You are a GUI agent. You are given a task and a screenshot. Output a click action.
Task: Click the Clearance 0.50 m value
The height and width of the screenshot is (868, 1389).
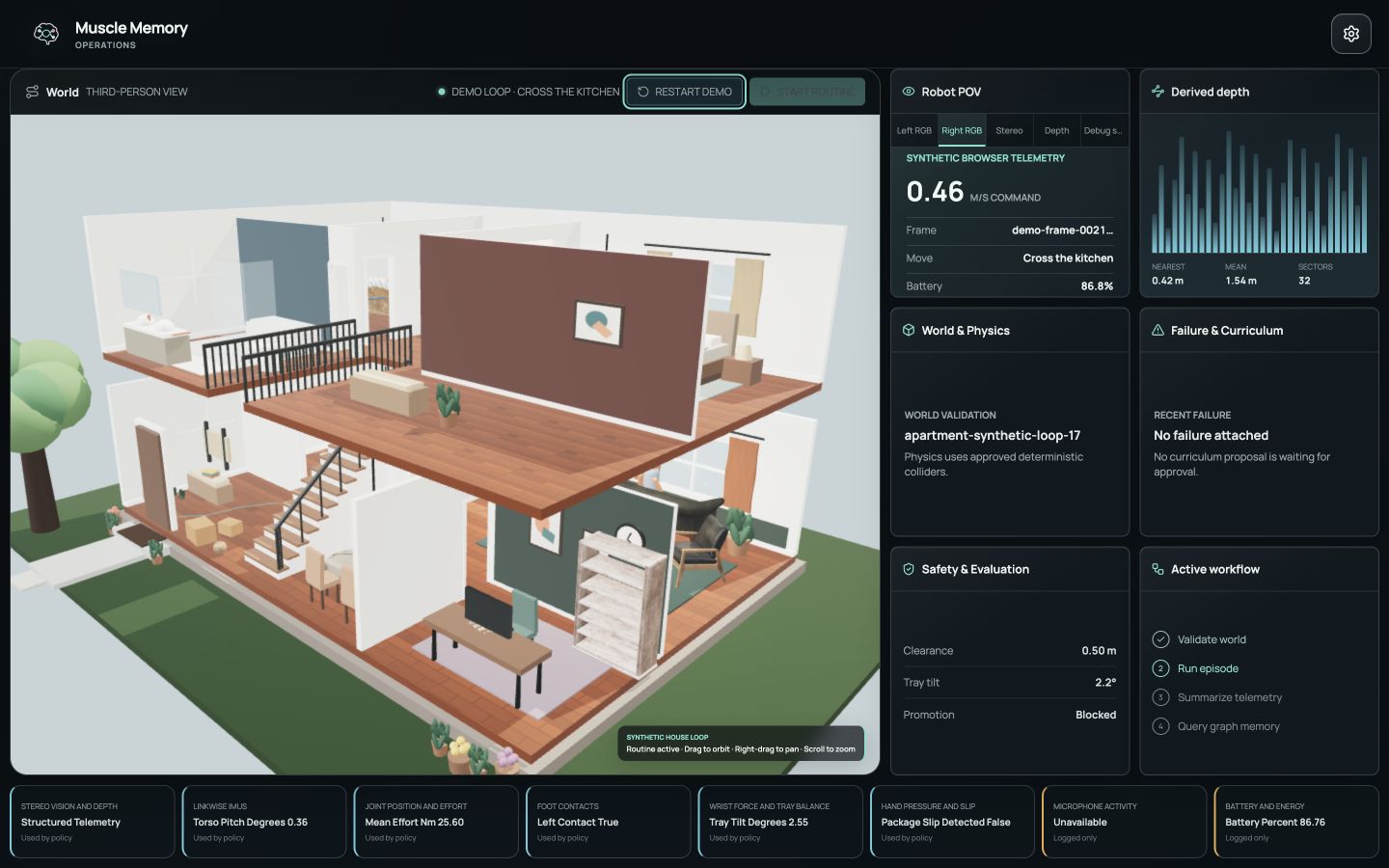pos(1099,651)
